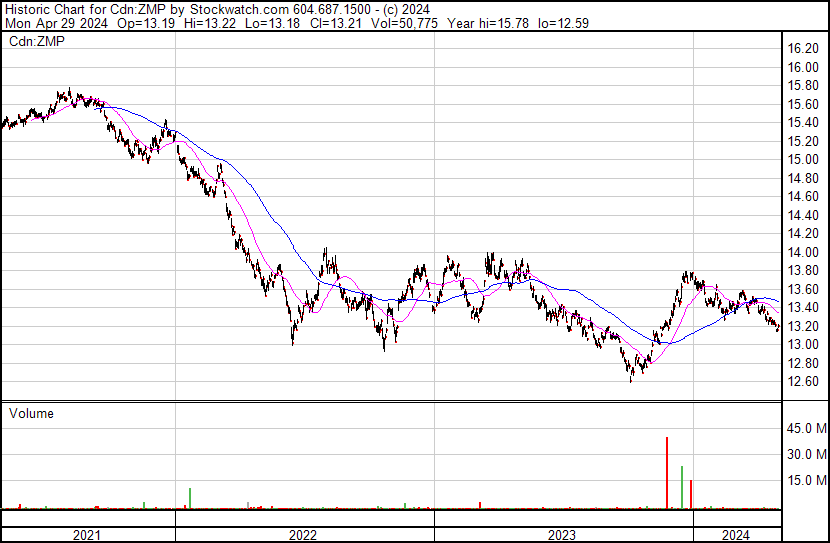Click the tall green volume bar near 2024
Viewport: 830px width, 543px height.
click(682, 487)
